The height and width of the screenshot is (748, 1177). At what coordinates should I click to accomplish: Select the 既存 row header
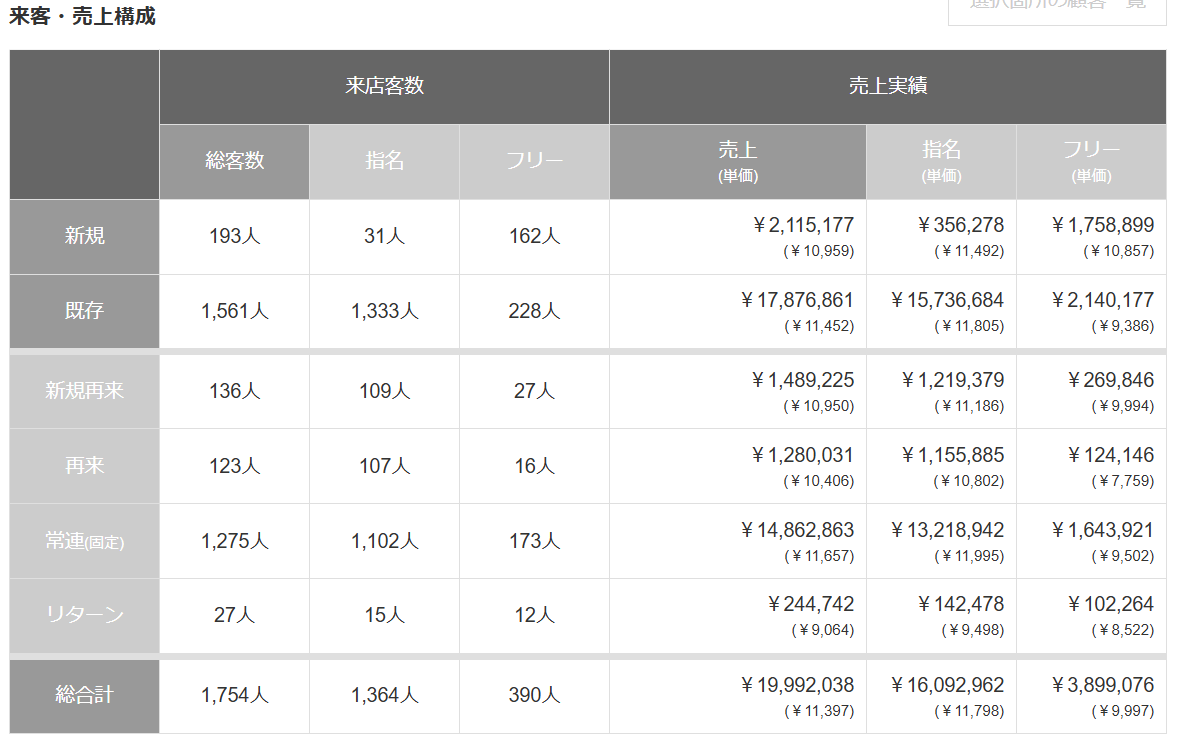click(84, 311)
